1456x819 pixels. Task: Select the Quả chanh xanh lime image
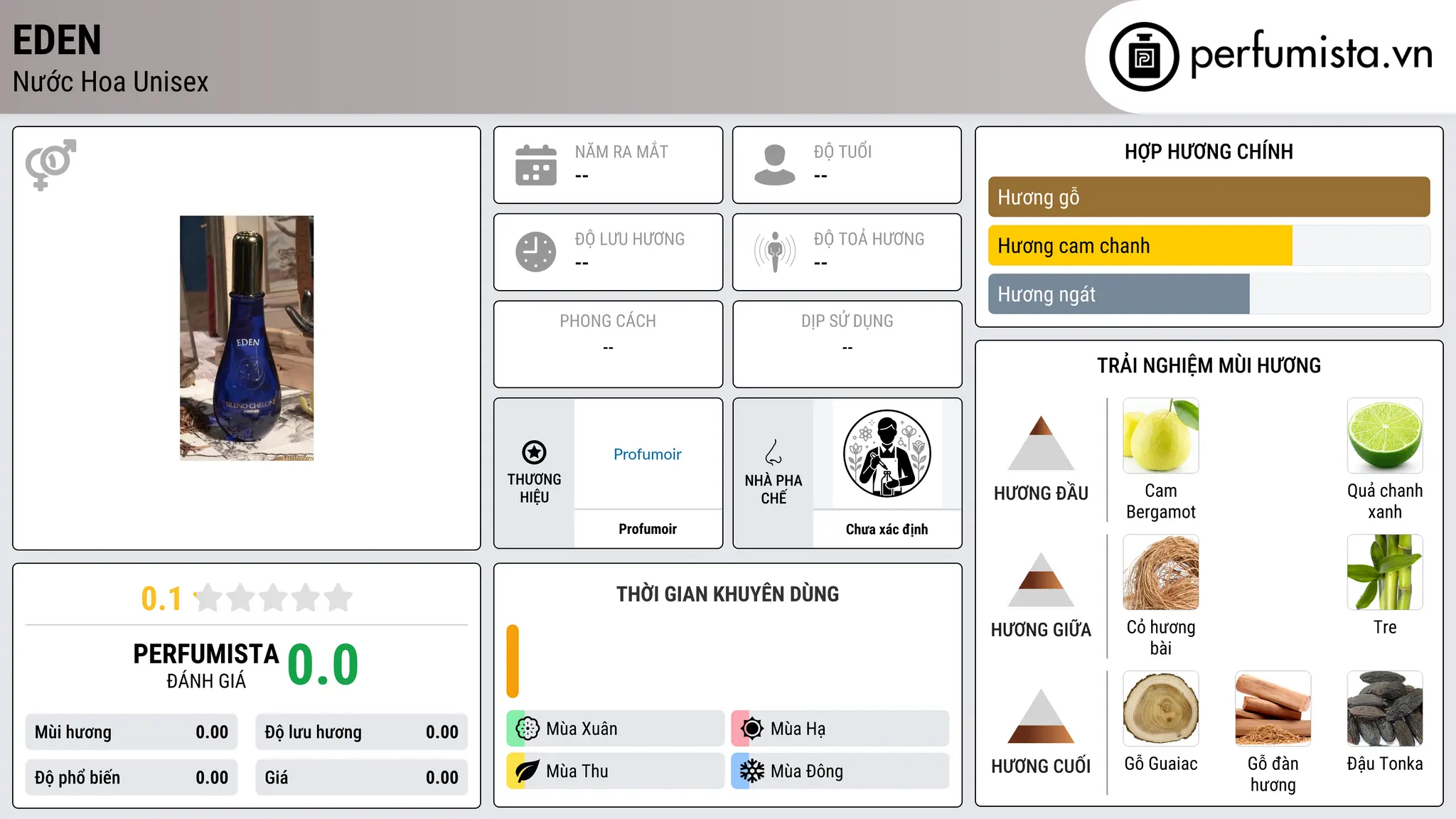click(x=1385, y=436)
